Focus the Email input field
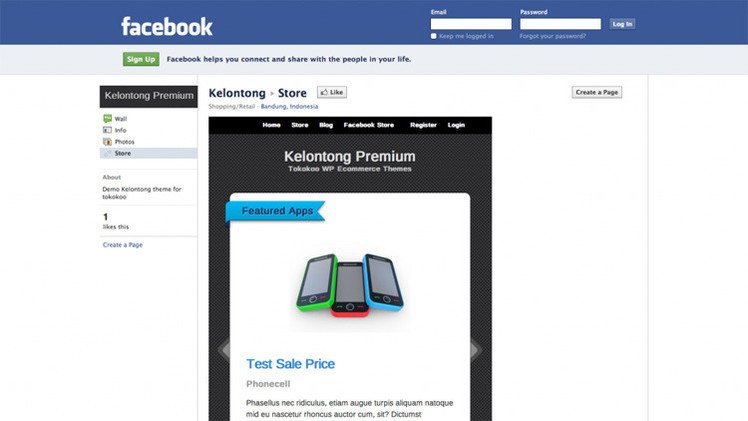Image resolution: width=748 pixels, height=421 pixels. coord(471,24)
